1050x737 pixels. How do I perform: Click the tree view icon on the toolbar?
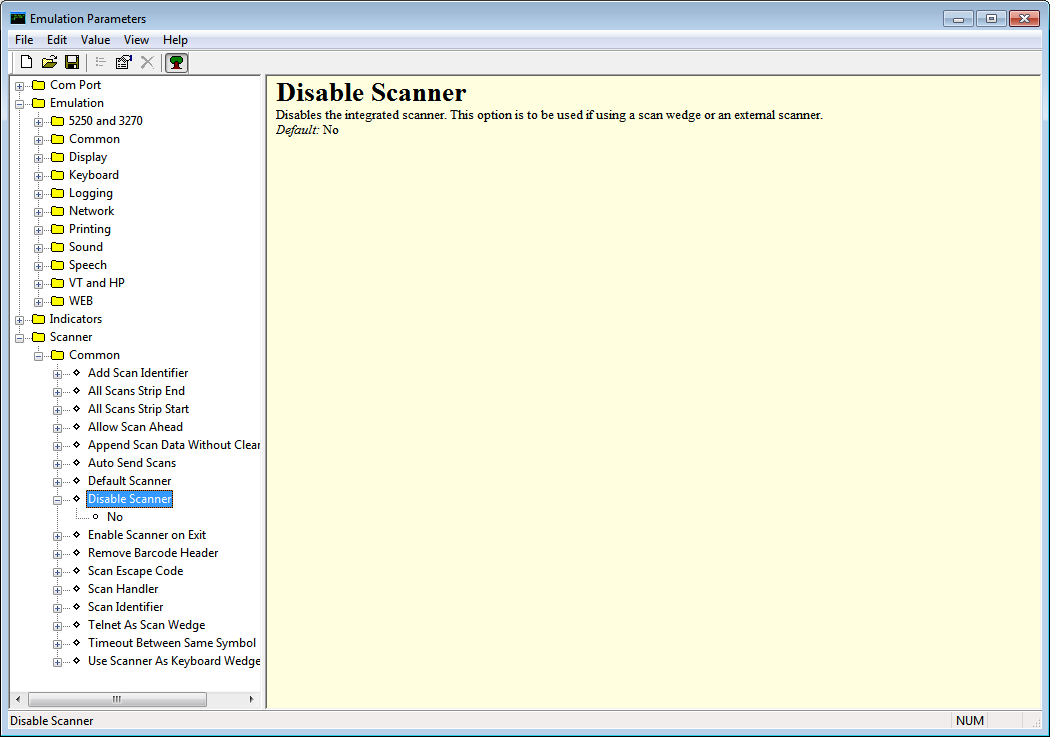pyautogui.click(x=176, y=62)
